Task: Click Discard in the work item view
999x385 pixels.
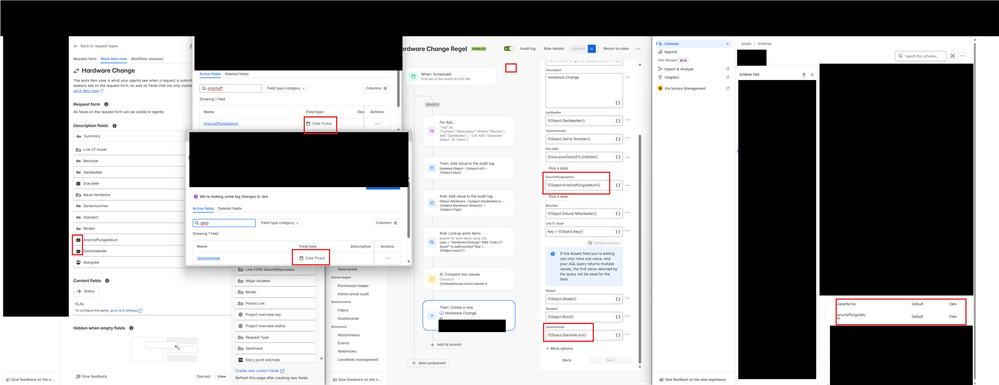Action: (x=203, y=377)
